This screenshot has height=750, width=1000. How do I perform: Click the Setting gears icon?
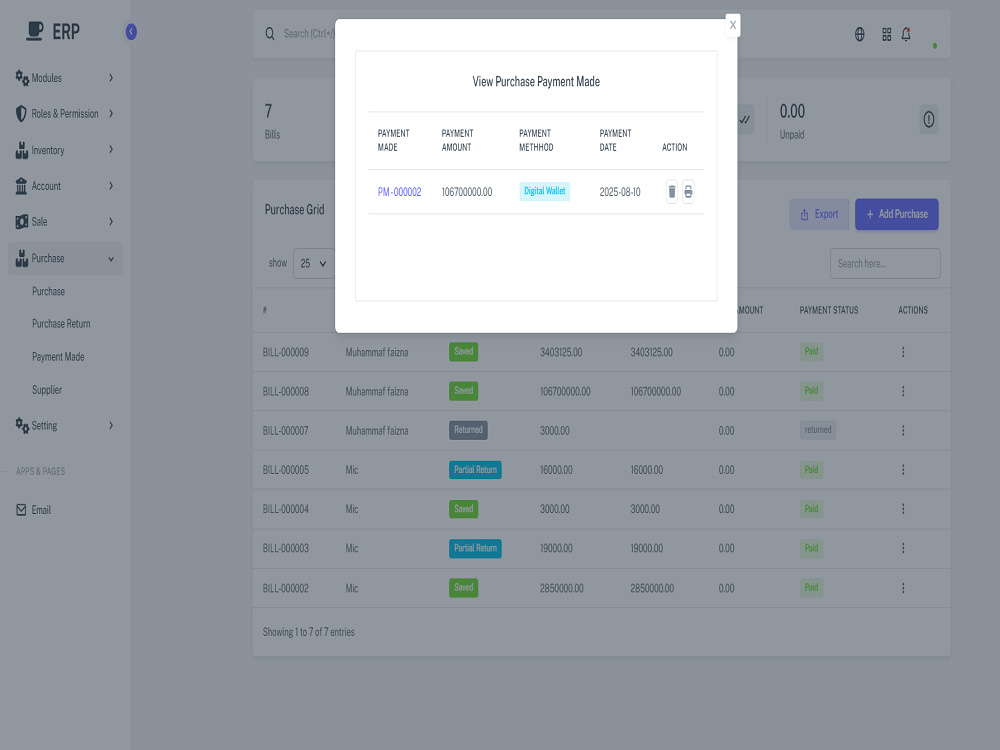tap(22, 425)
